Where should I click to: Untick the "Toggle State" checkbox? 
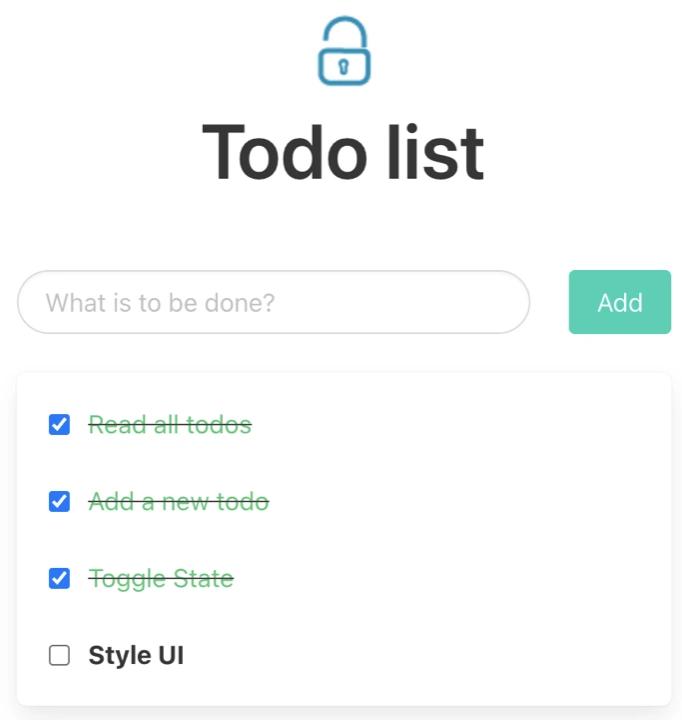coord(60,578)
